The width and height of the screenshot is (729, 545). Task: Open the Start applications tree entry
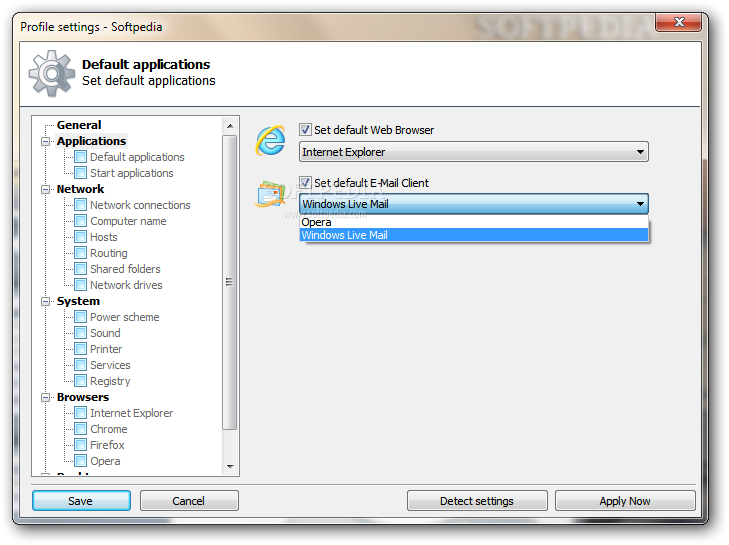[x=132, y=173]
